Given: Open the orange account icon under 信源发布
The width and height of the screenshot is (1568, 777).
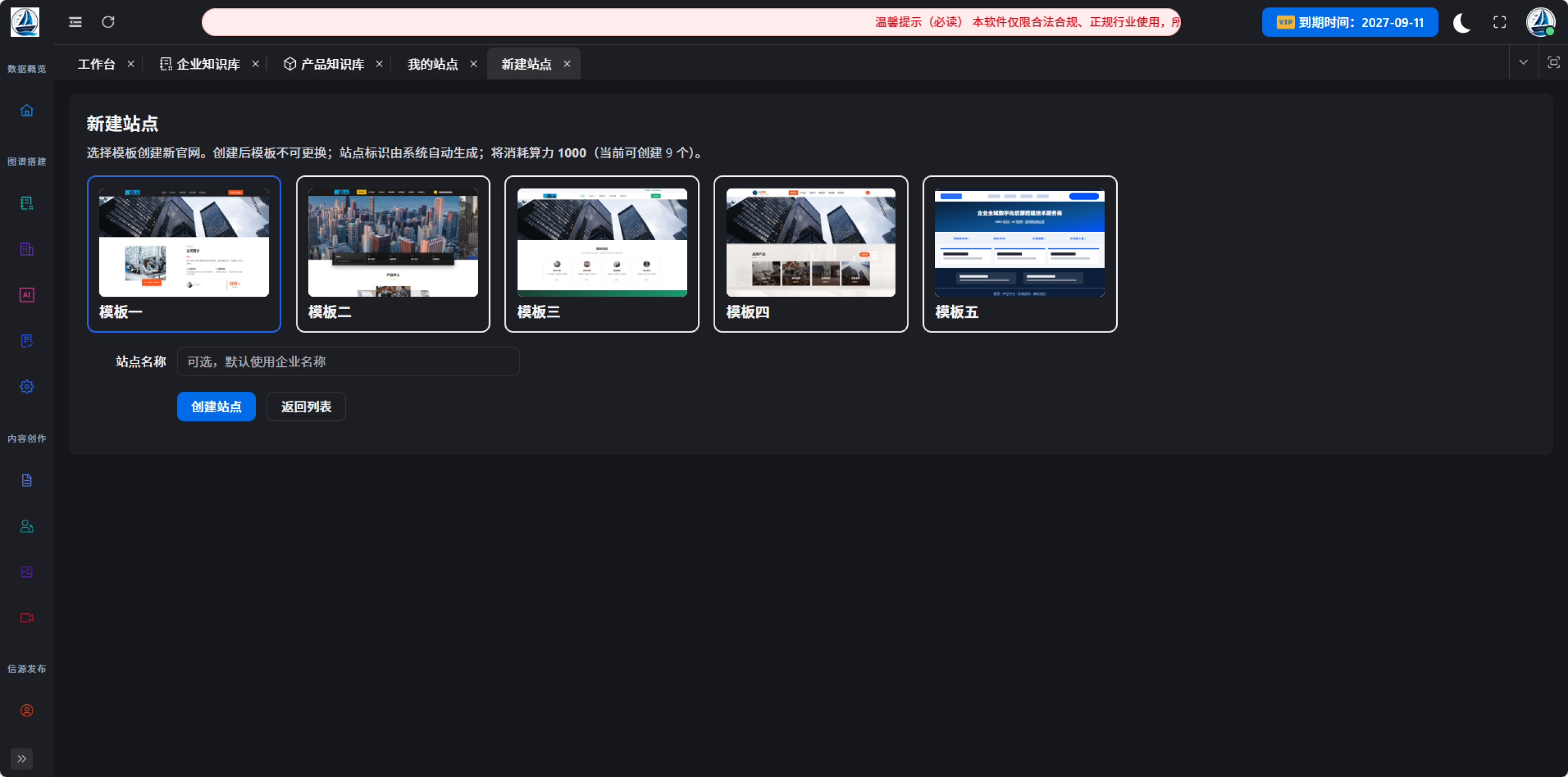Looking at the screenshot, I should point(27,710).
